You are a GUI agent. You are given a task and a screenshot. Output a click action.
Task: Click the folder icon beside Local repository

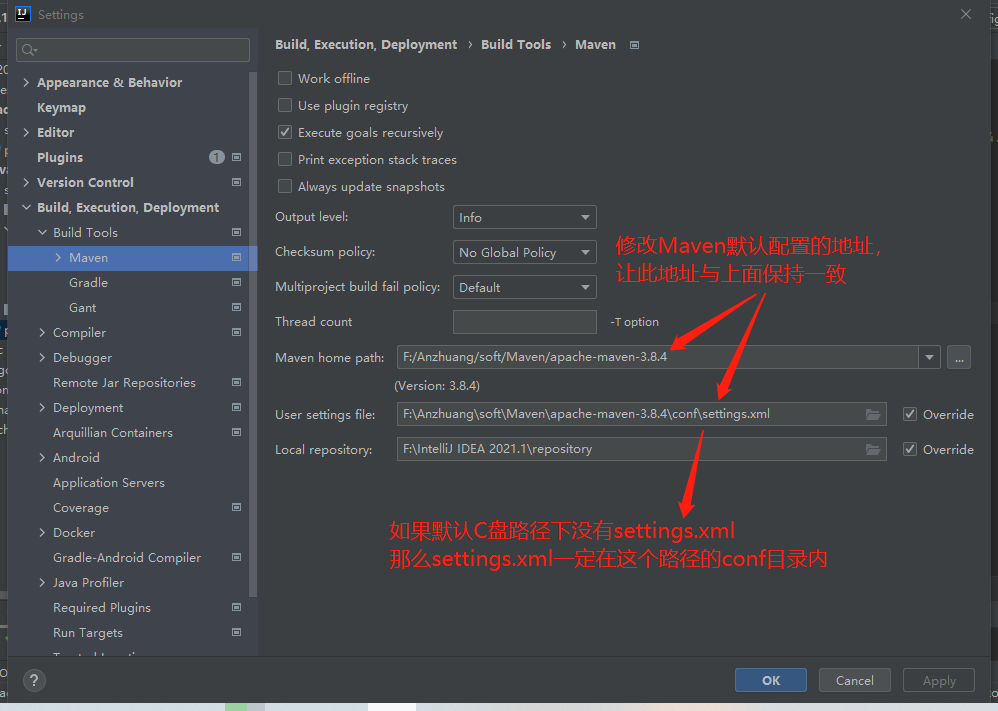tap(872, 449)
